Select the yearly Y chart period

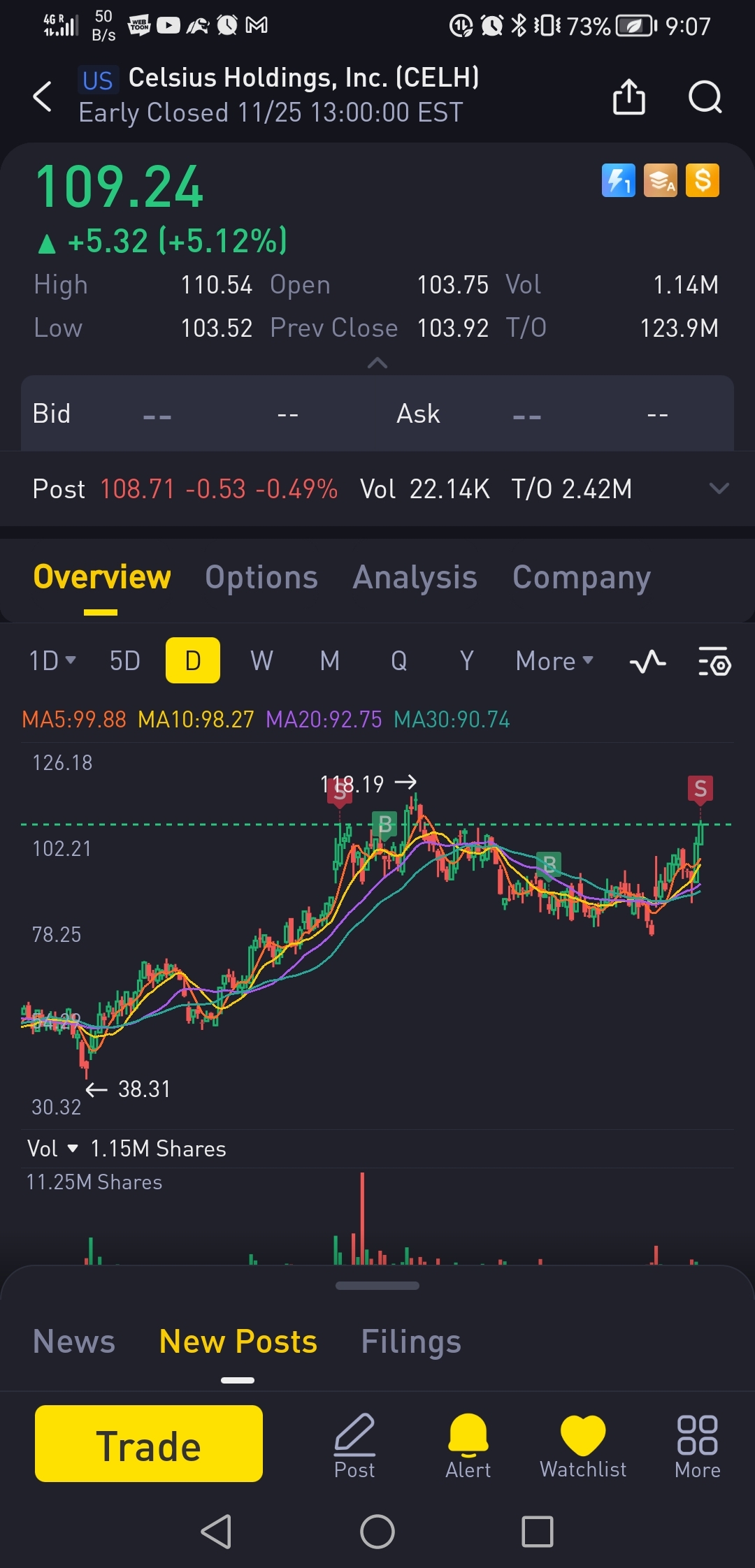pyautogui.click(x=467, y=660)
